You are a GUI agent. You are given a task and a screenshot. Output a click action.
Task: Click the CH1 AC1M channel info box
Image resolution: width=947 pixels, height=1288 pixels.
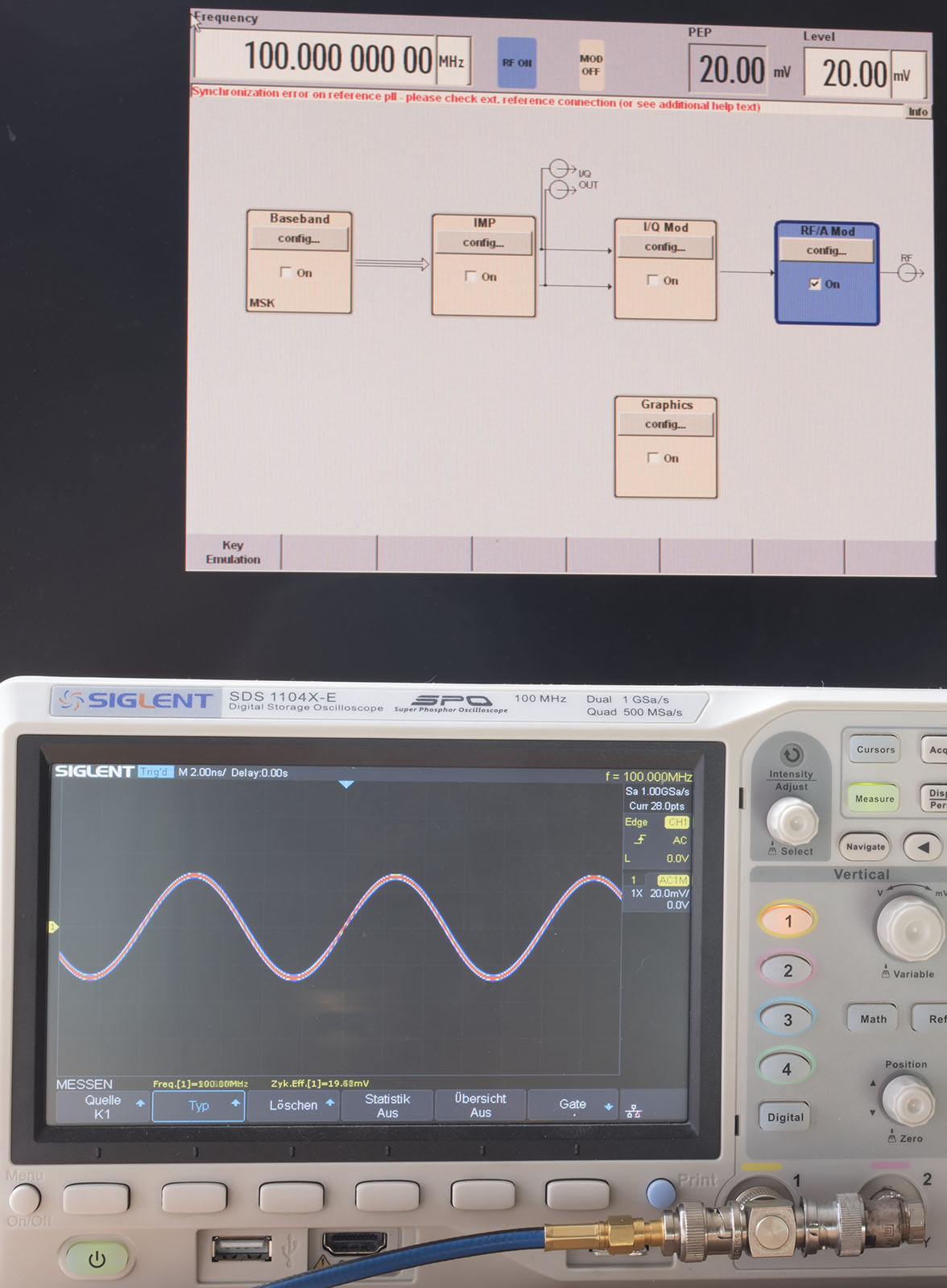[657, 892]
